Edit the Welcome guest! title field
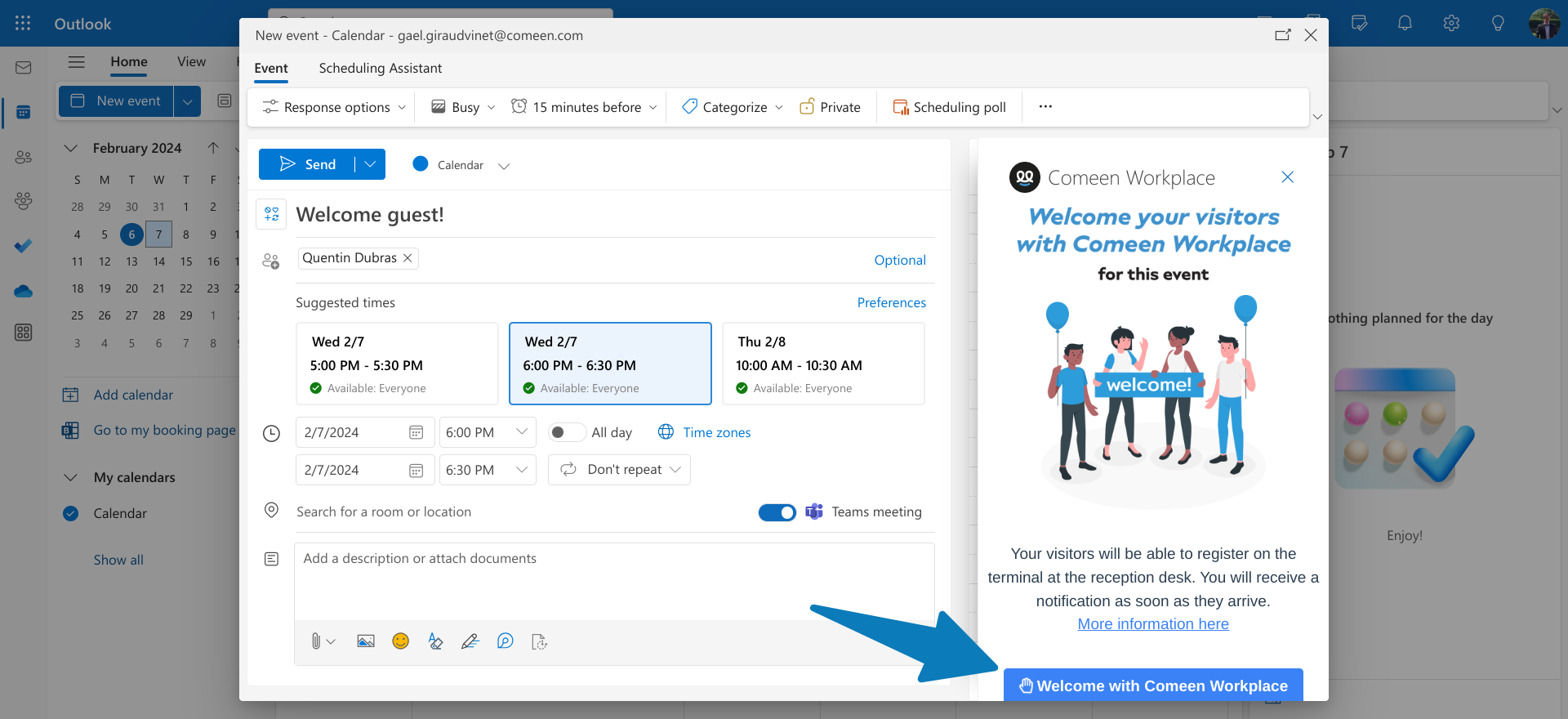Screen dimensions: 1568x719 click(x=615, y=215)
